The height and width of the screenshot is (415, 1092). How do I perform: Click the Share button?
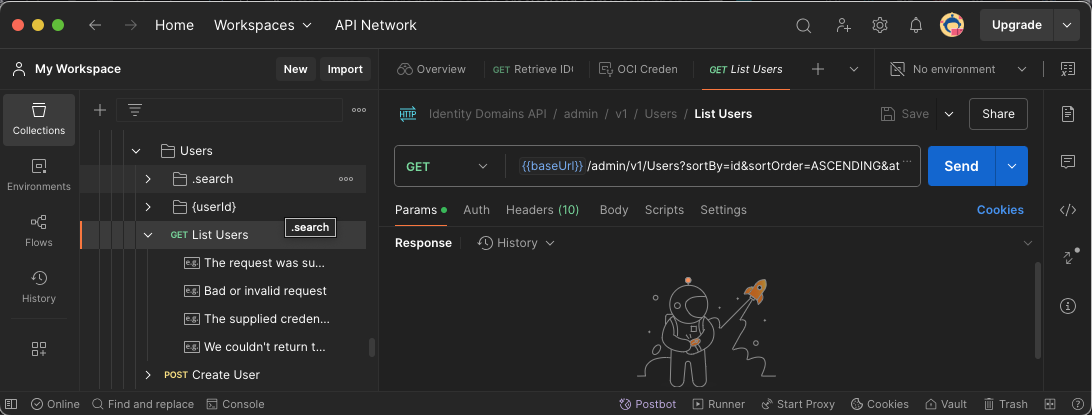coord(998,113)
